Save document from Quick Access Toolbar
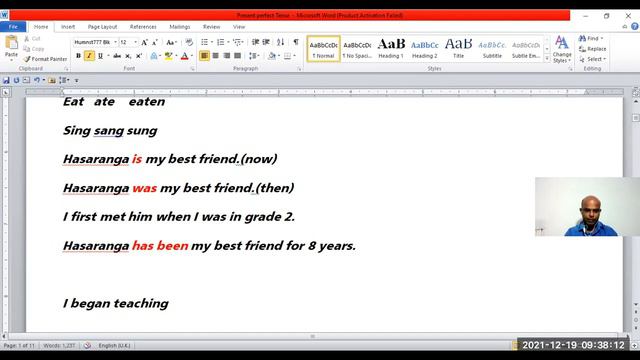Screen dimensions: 640x360 pyautogui.click(x=6, y=80)
